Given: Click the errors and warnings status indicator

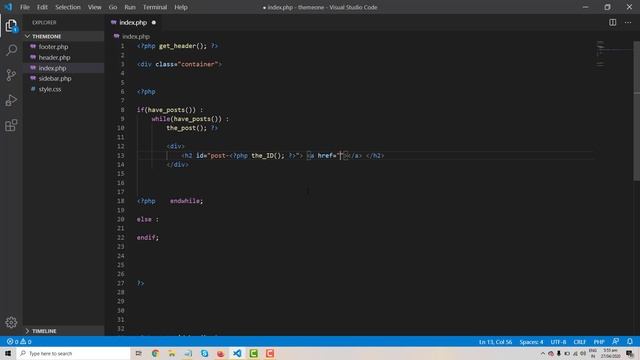Looking at the screenshot, I should [x=19, y=342].
